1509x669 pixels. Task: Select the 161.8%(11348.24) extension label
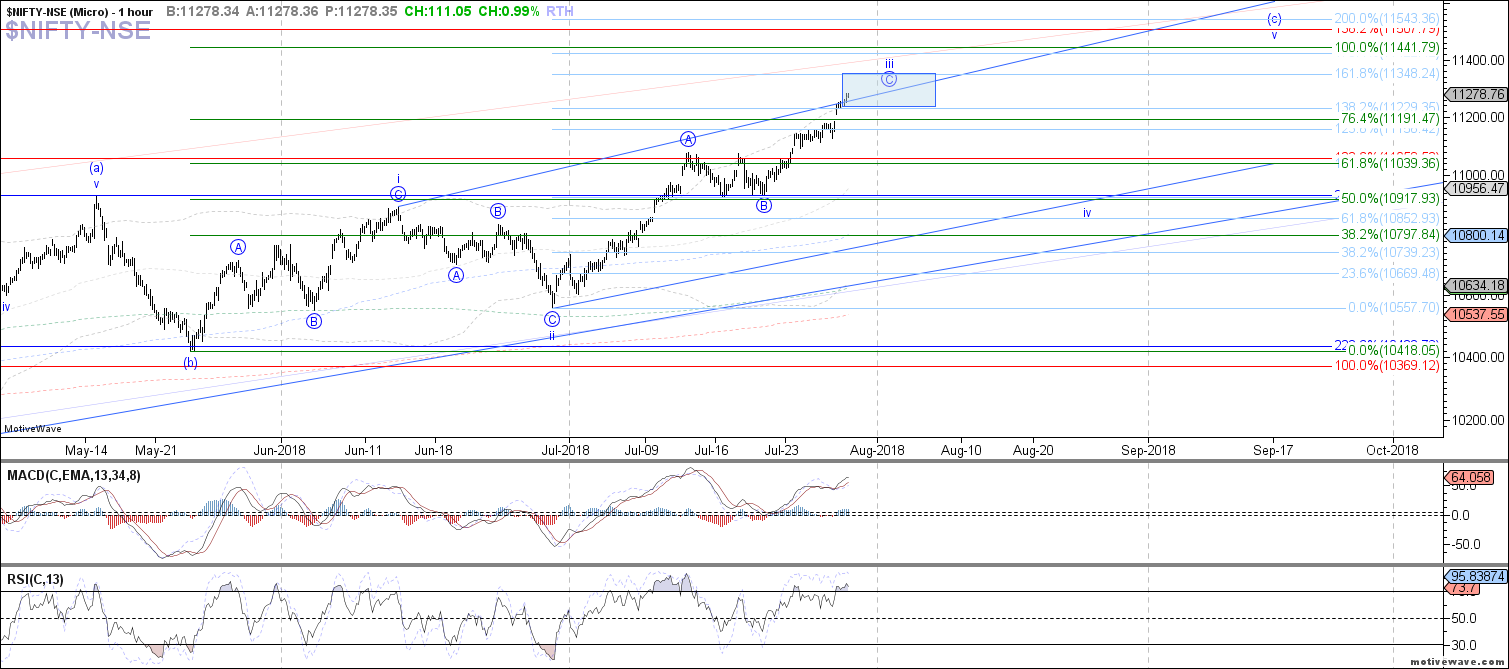coord(1385,73)
